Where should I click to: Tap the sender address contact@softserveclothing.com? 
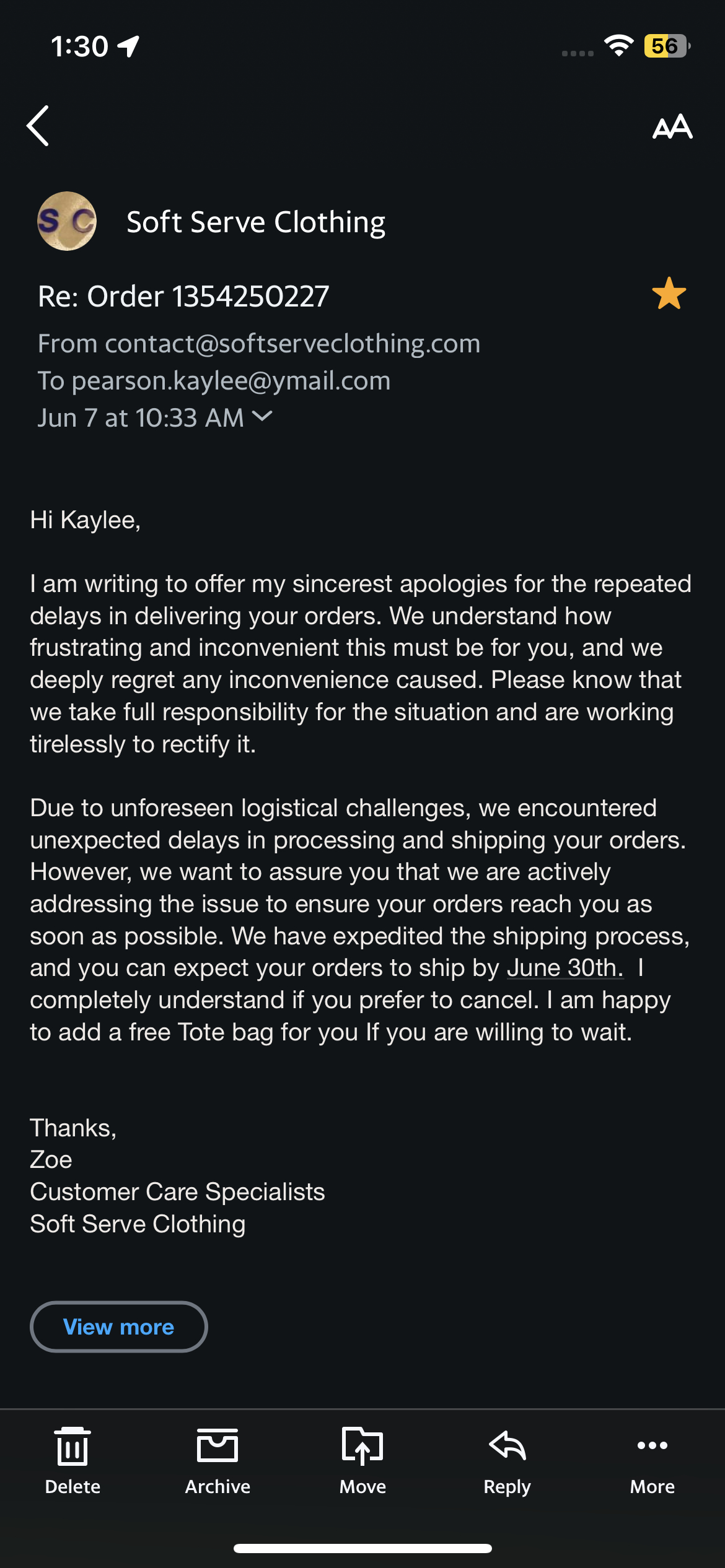[x=292, y=344]
